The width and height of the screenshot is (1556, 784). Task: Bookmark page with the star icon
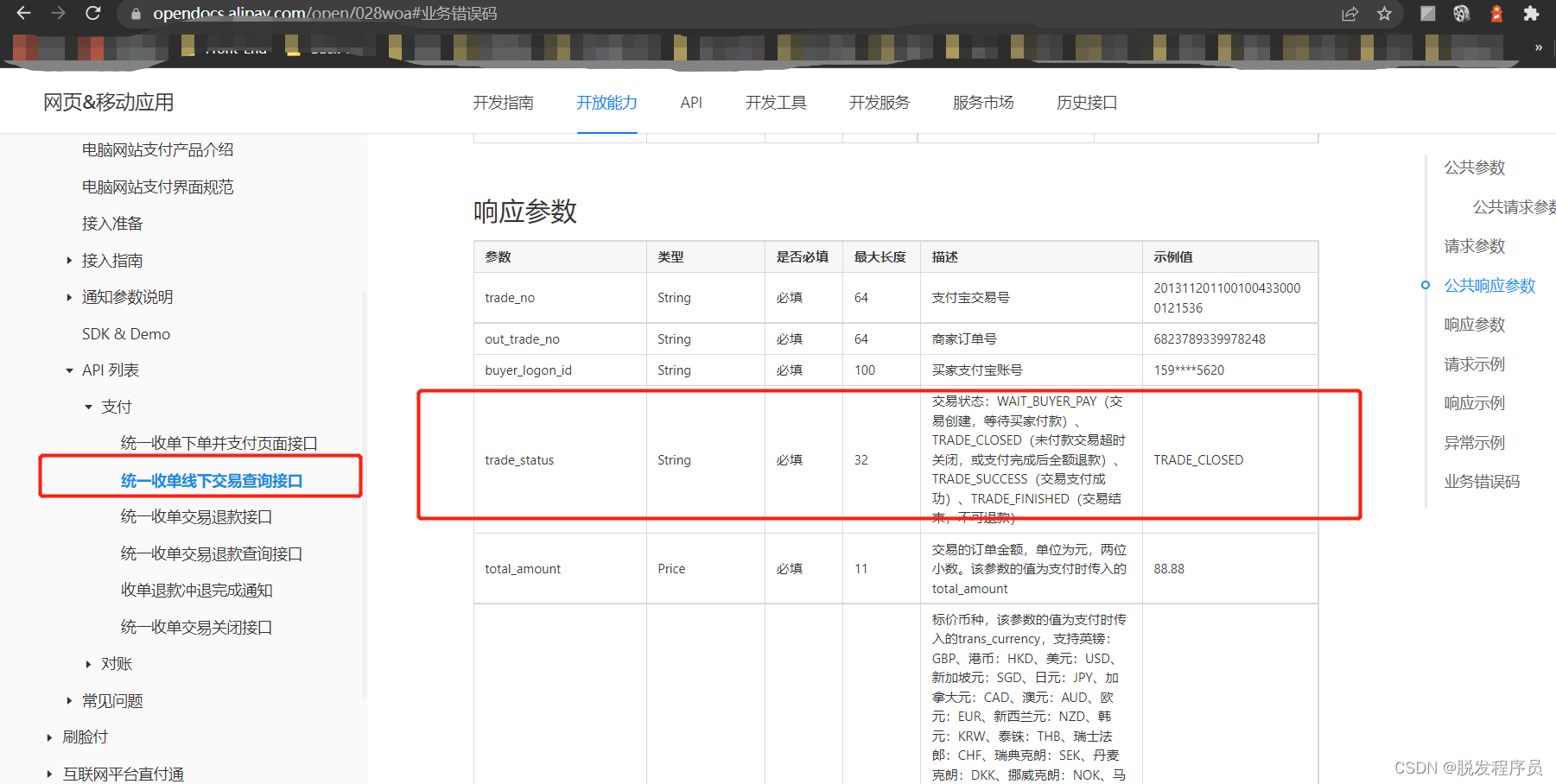click(1384, 14)
